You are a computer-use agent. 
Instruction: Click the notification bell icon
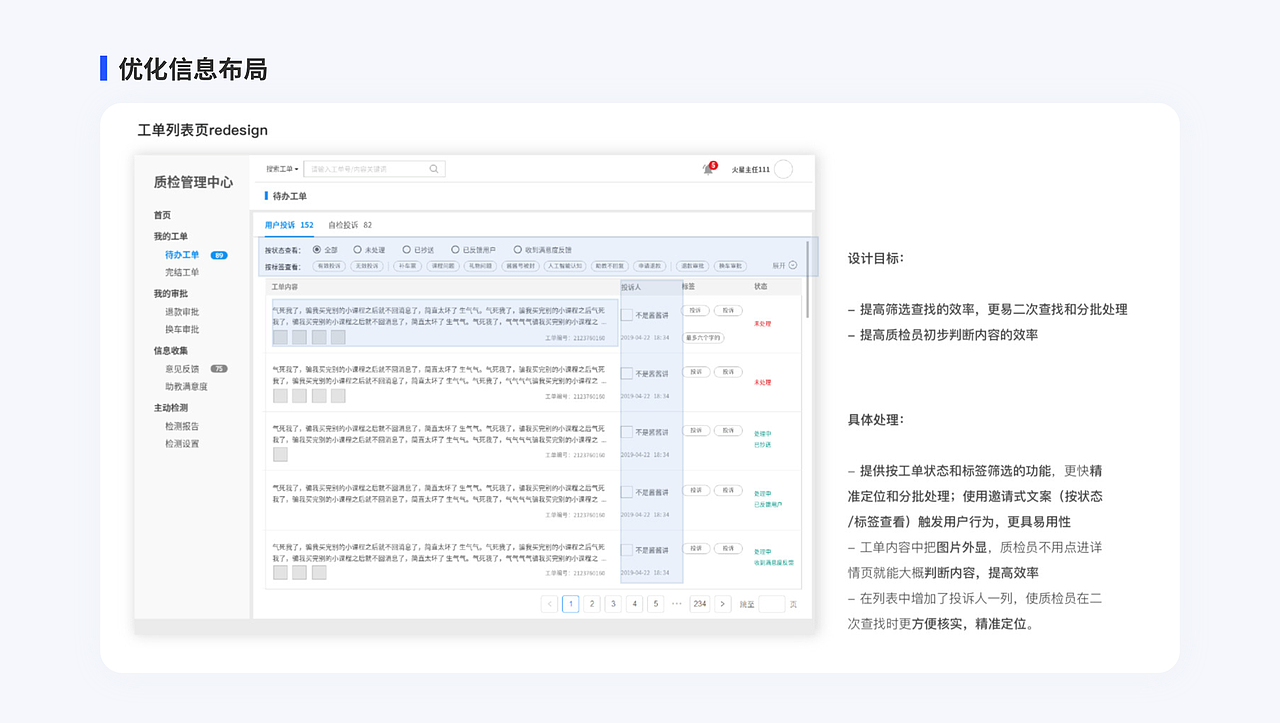click(x=707, y=169)
